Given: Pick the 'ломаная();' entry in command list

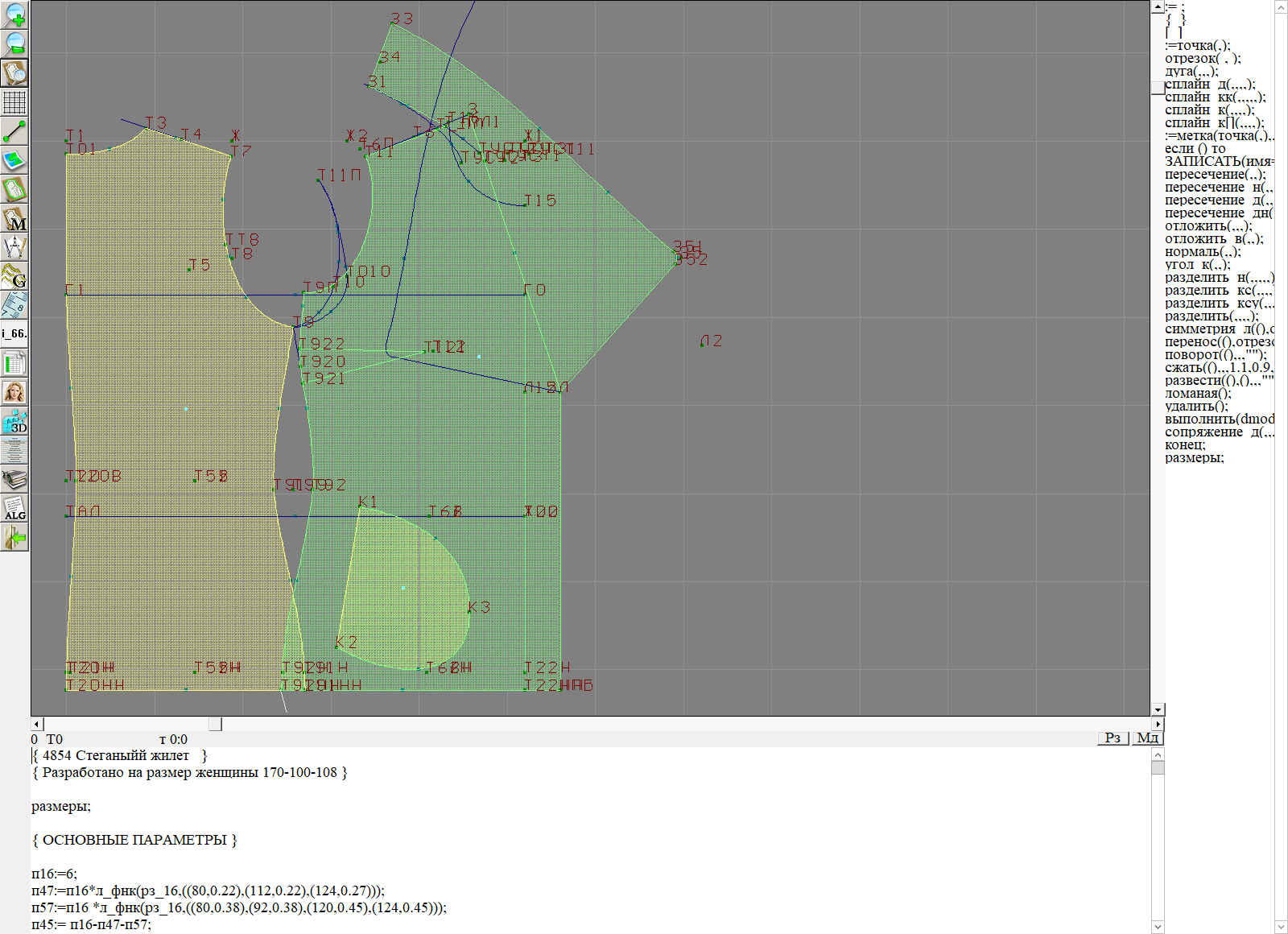Looking at the screenshot, I should tap(1198, 394).
